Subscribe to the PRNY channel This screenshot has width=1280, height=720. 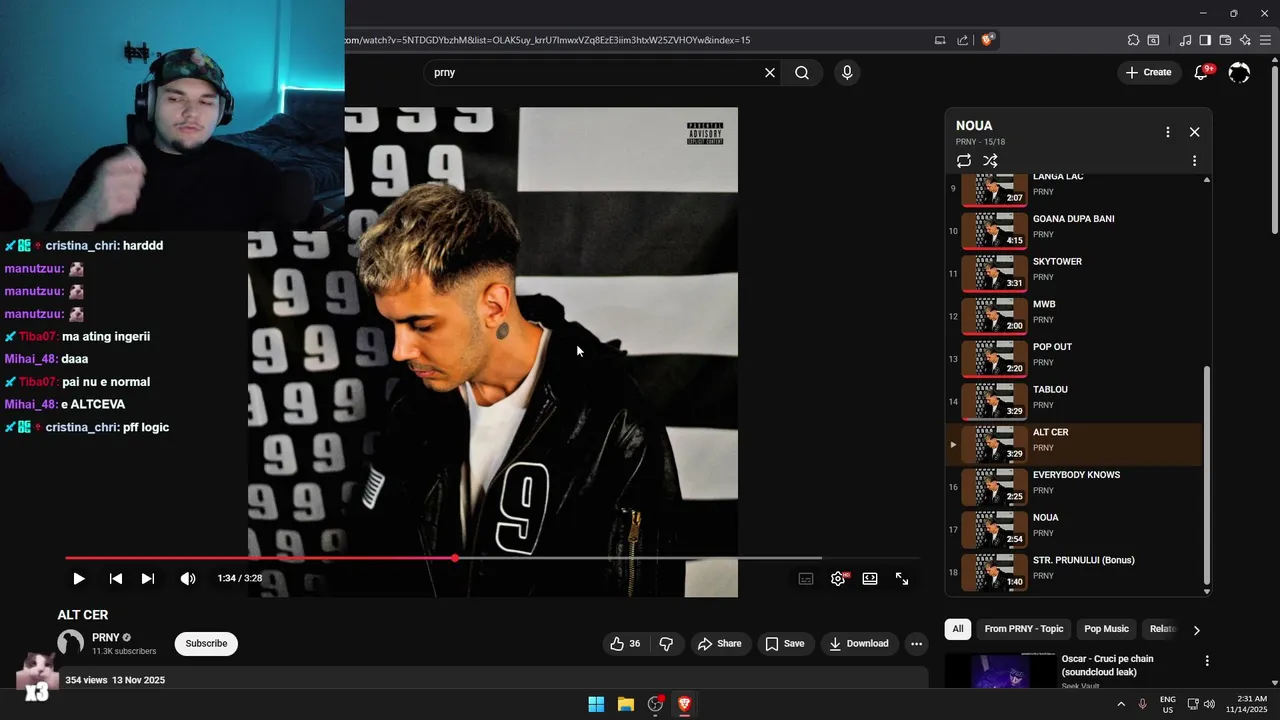click(x=206, y=644)
